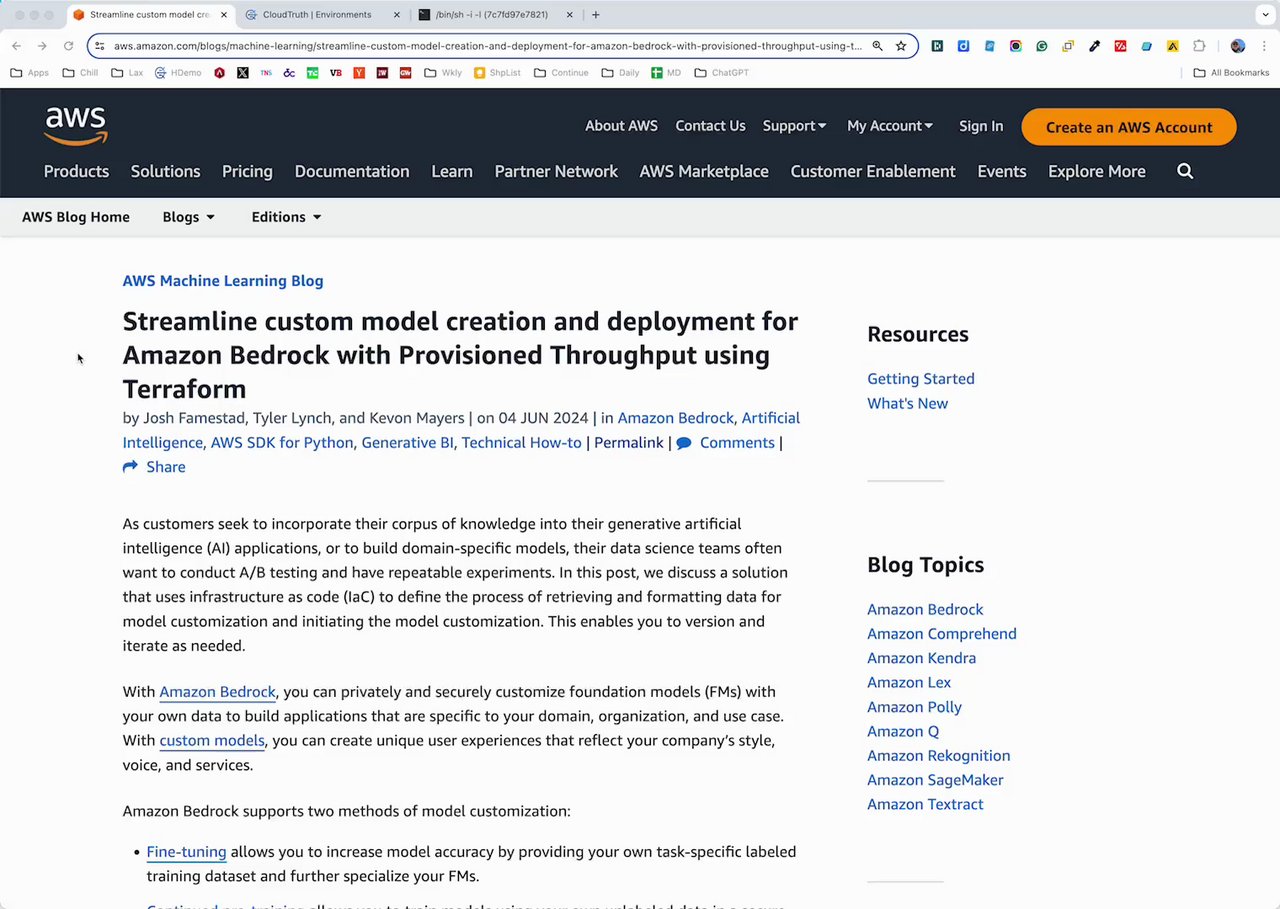This screenshot has width=1280, height=909.
Task: Open a new browser tab
Action: [596, 15]
